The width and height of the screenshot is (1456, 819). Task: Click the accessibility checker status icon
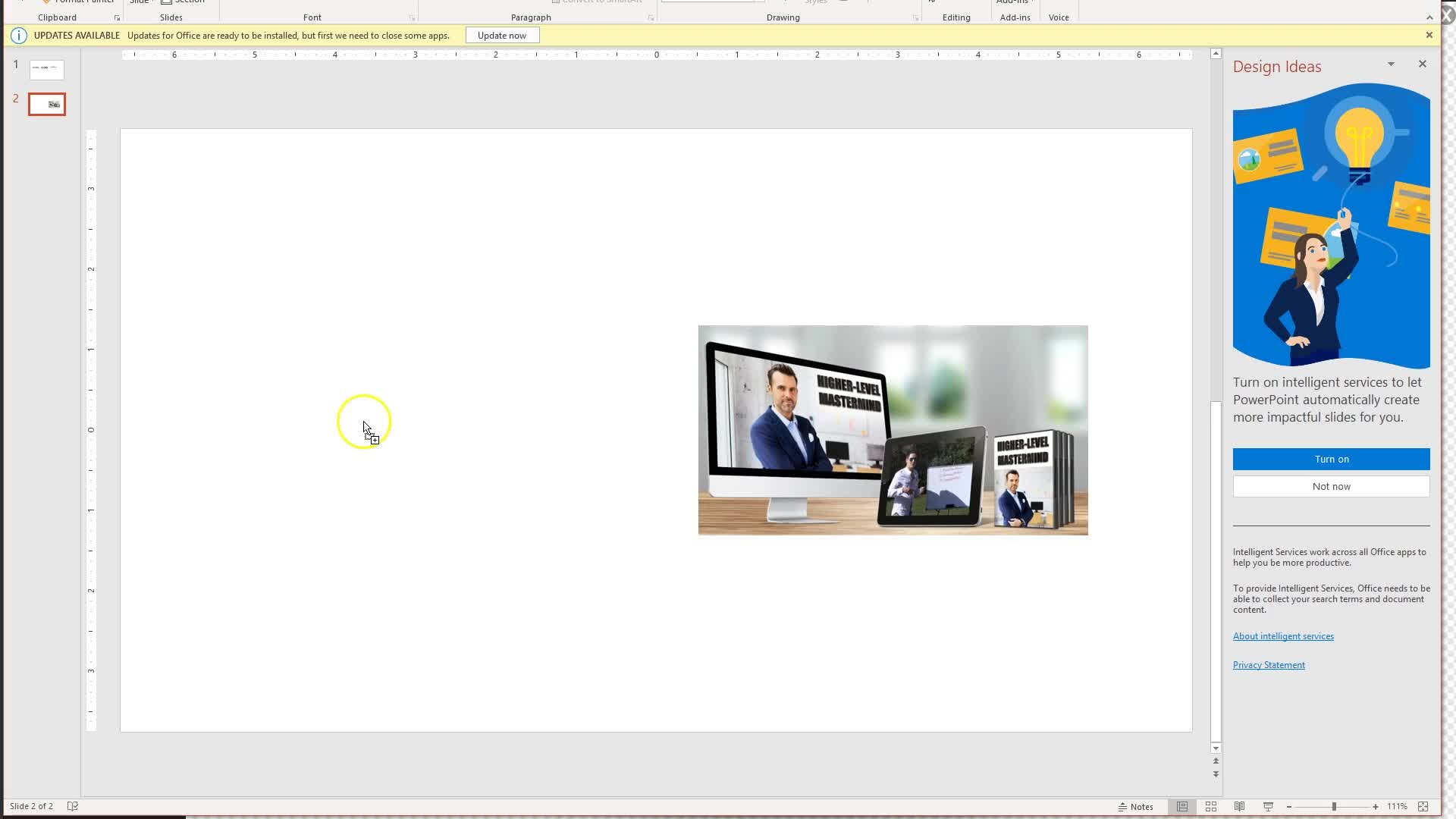(73, 806)
